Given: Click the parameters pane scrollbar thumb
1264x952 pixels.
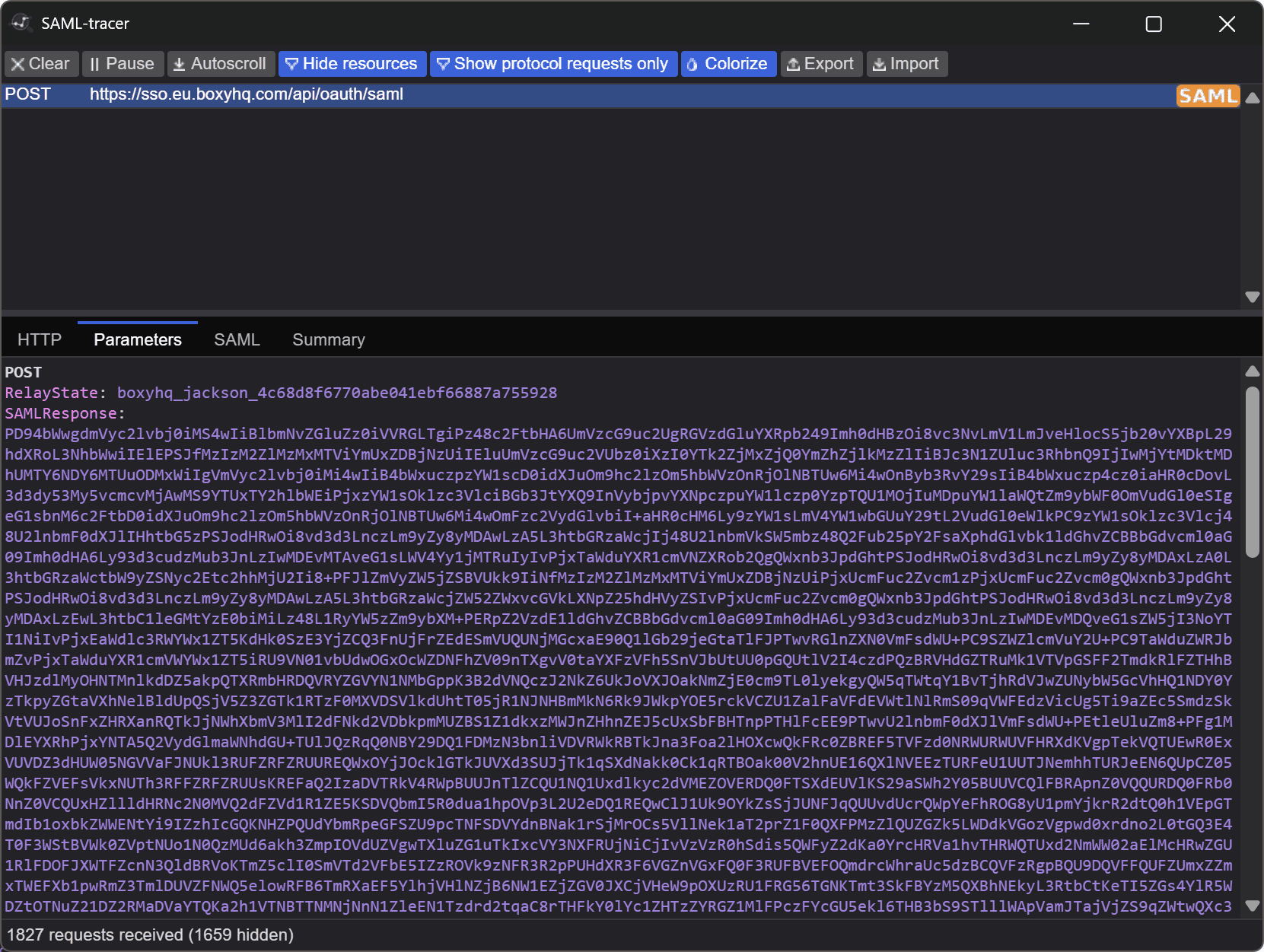Looking at the screenshot, I should [x=1252, y=472].
